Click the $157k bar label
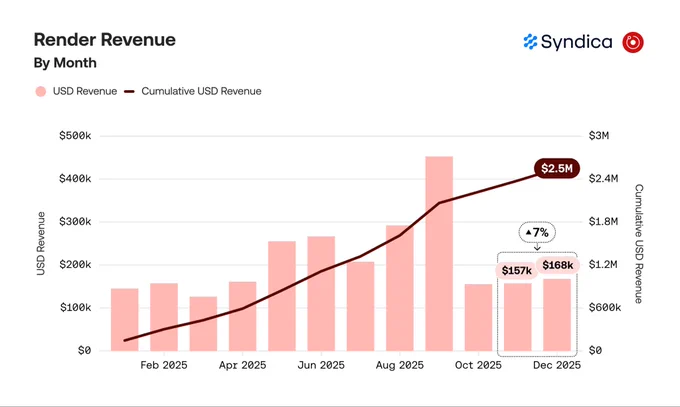This screenshot has width=680, height=407. (x=517, y=271)
